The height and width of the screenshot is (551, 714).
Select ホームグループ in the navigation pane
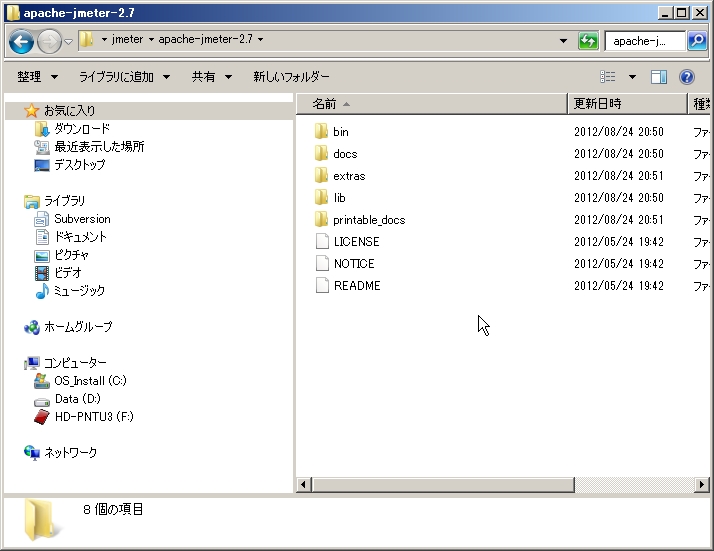pos(77,327)
